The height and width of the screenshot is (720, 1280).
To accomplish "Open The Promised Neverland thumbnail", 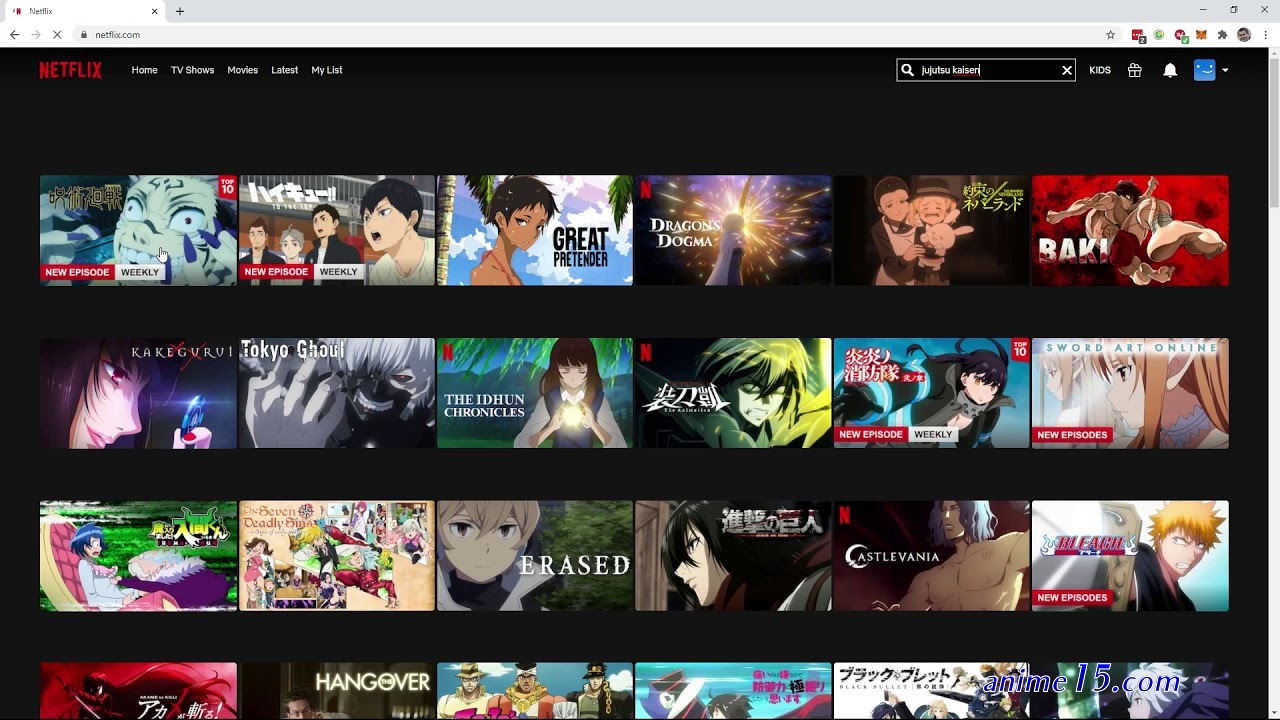I will click(x=931, y=231).
